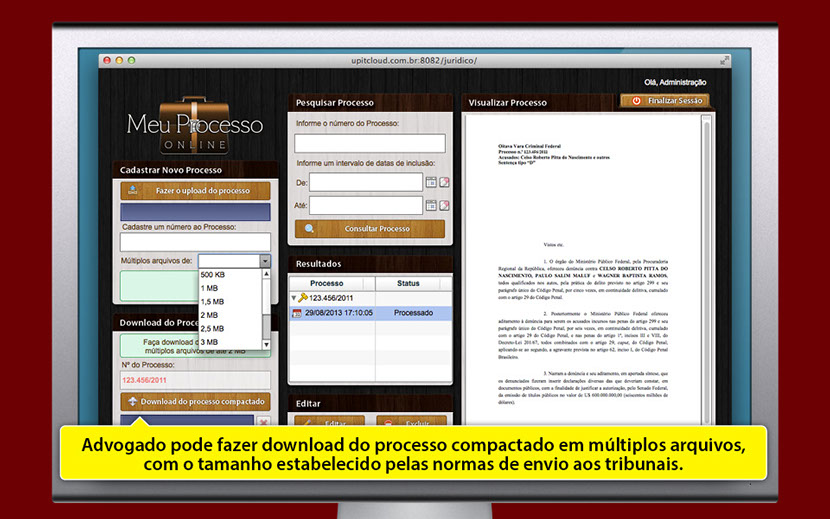Sort results by the Status column header

pos(408,283)
